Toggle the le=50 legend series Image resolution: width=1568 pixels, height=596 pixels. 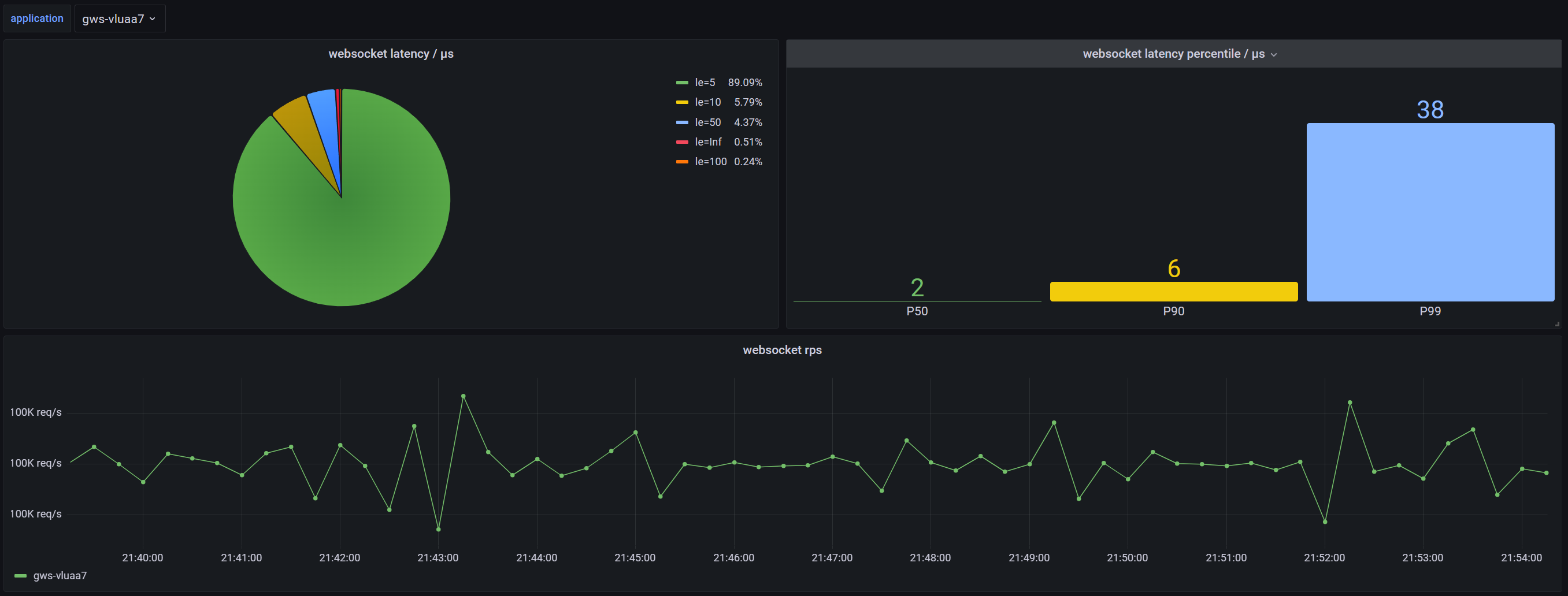(708, 122)
